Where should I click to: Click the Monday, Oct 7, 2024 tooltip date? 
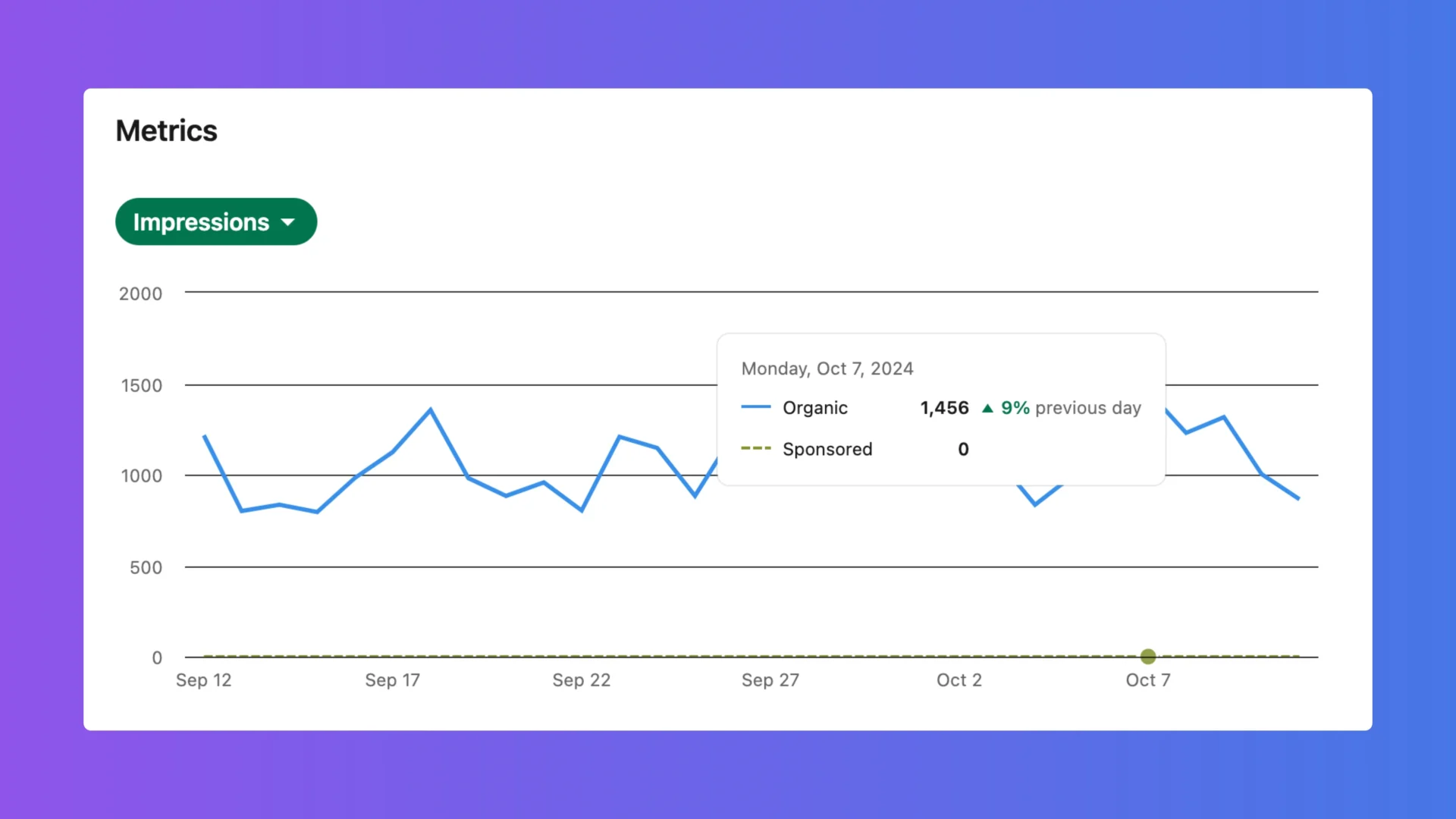[x=827, y=369]
